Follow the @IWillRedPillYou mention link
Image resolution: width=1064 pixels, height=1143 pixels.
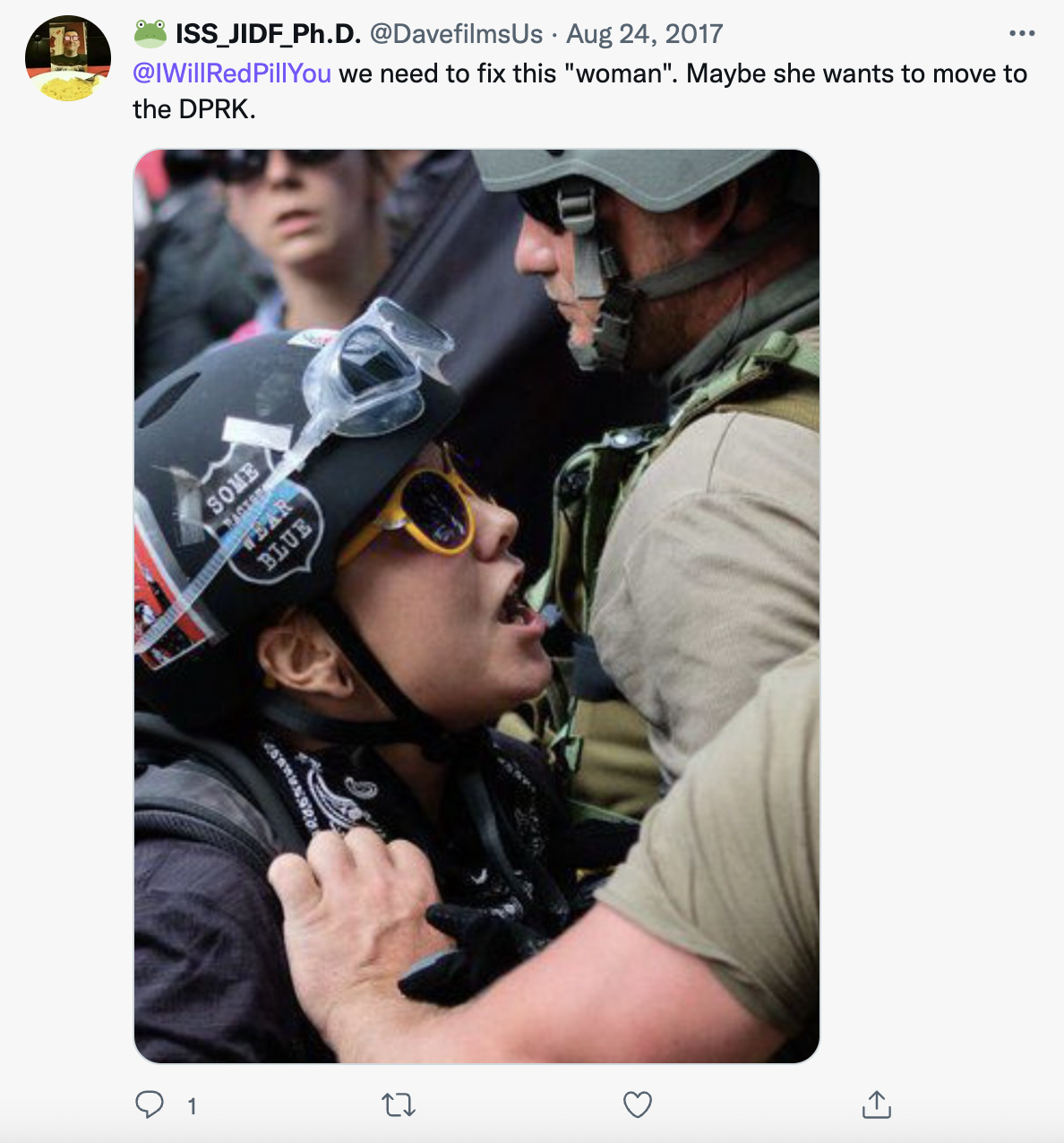pyautogui.click(x=232, y=73)
